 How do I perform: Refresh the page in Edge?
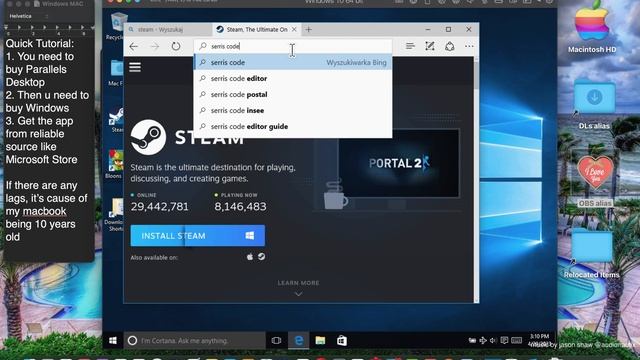[176, 46]
